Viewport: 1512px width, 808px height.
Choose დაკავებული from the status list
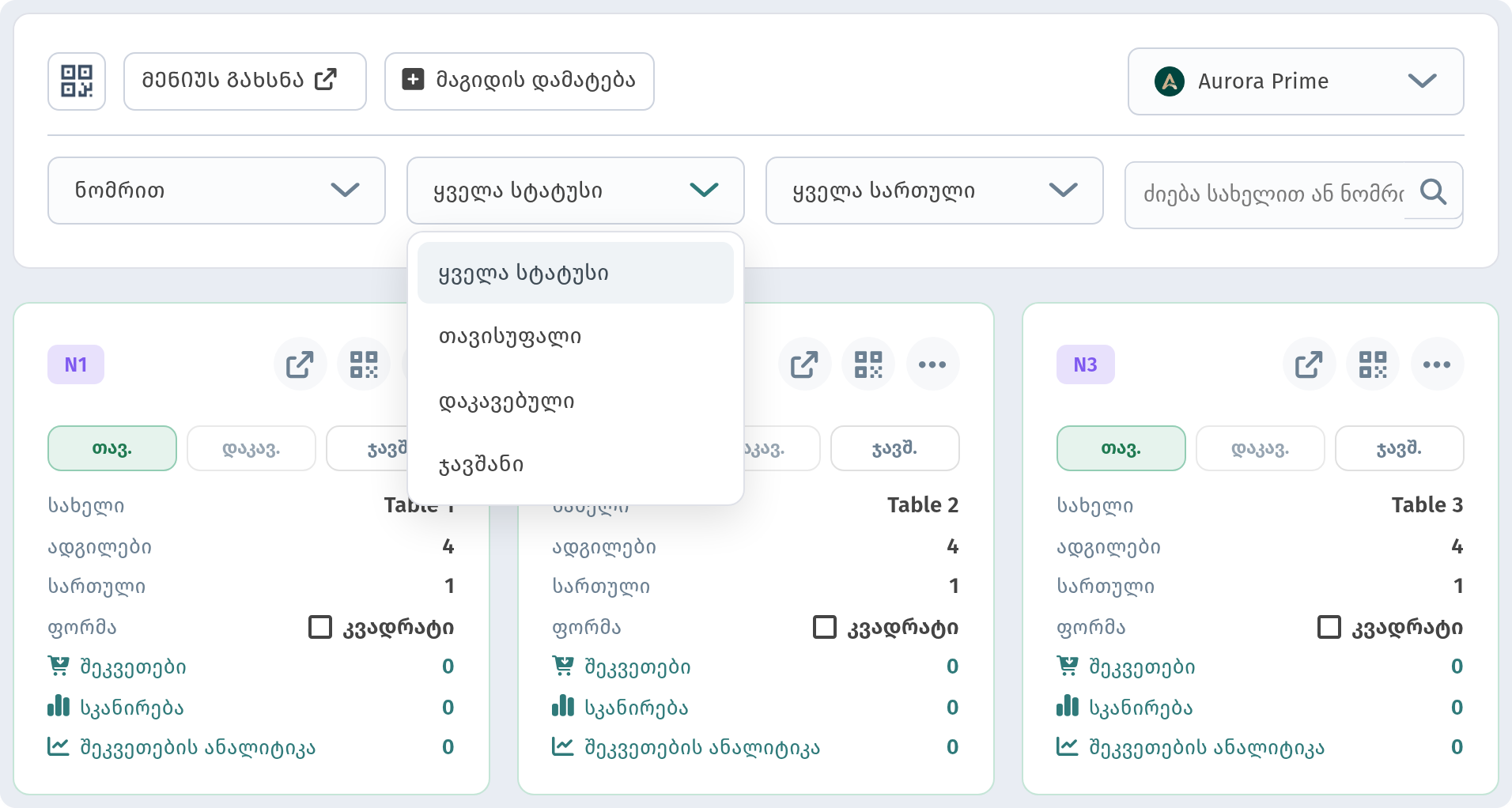pos(576,401)
